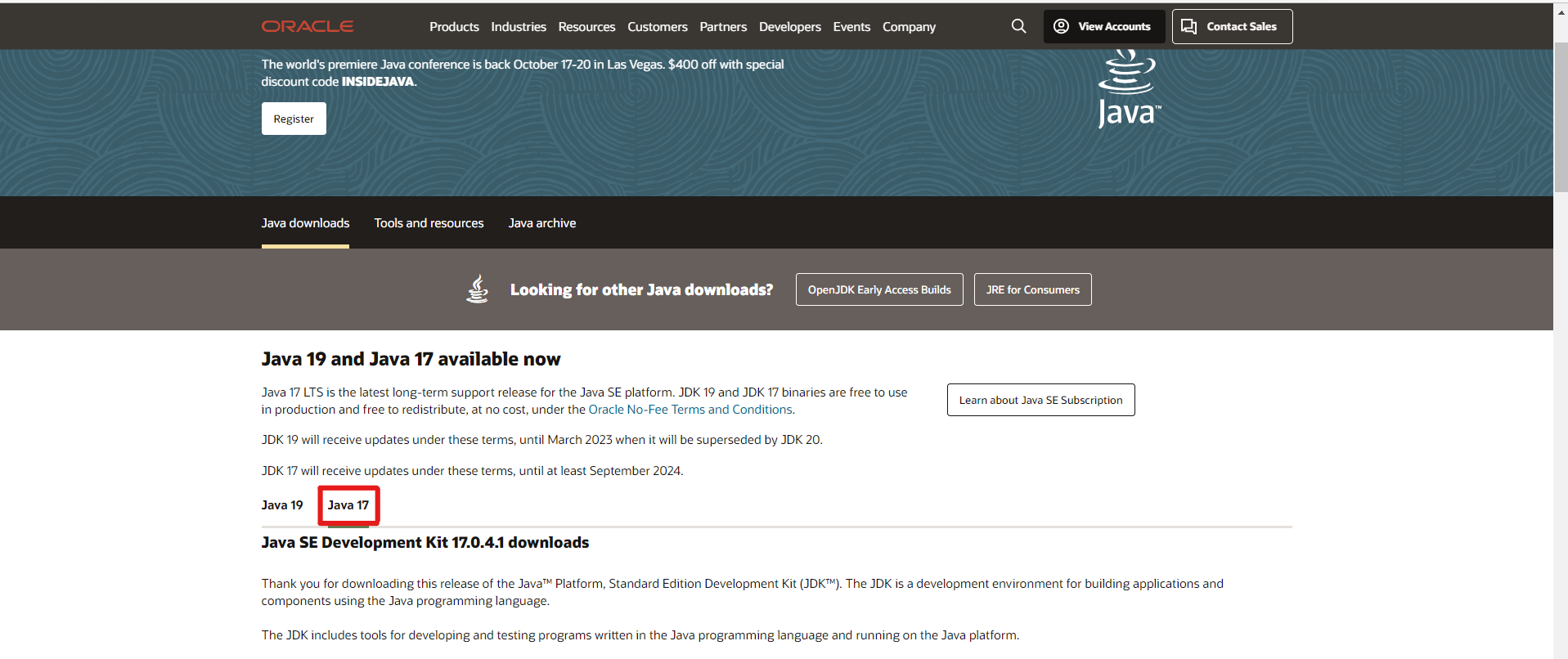This screenshot has width=1568, height=659.
Task: Open the Partners menu
Action: tap(723, 26)
